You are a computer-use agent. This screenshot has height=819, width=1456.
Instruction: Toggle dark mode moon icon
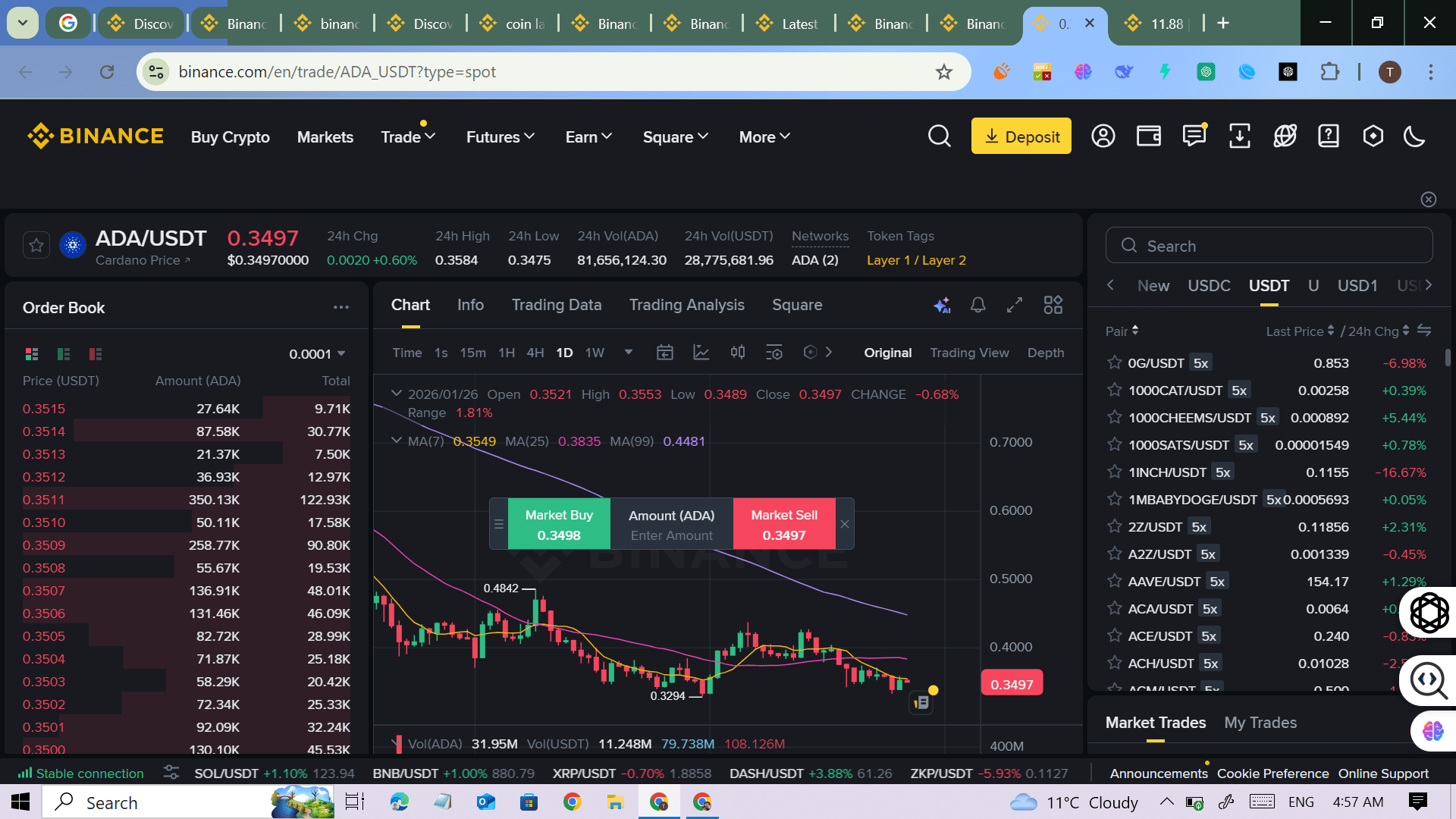(1414, 136)
